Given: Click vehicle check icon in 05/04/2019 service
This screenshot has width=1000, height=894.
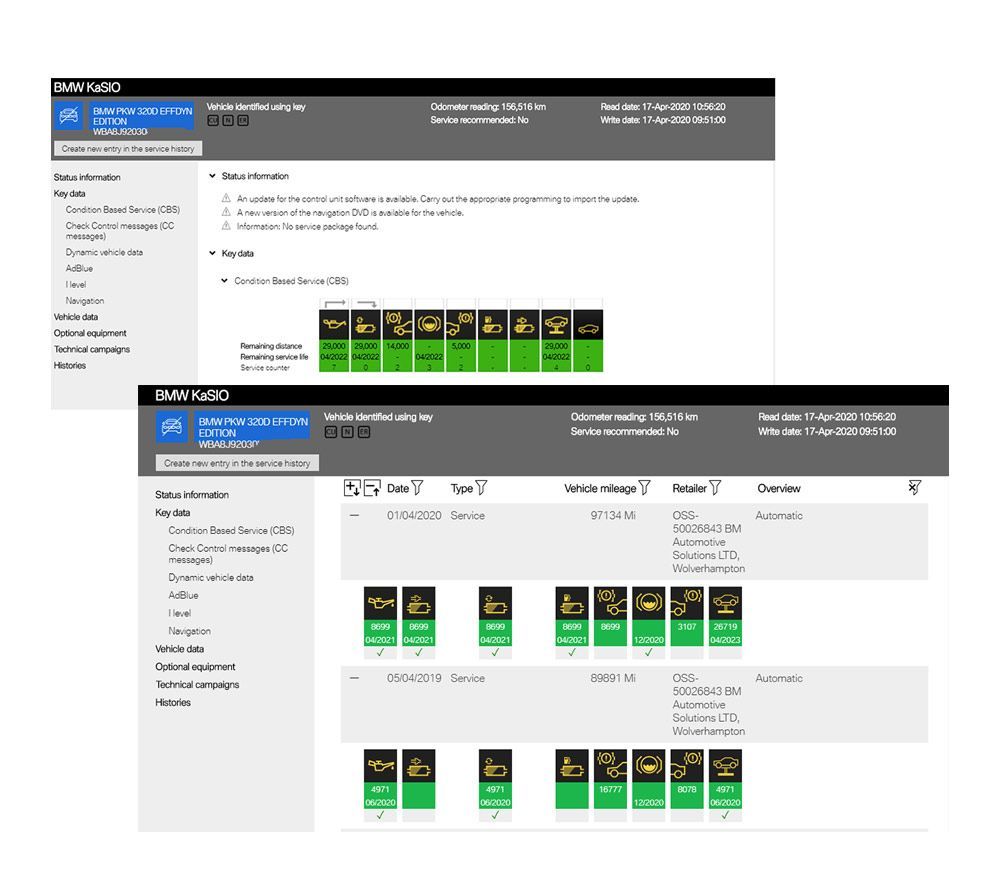Looking at the screenshot, I should [725, 765].
